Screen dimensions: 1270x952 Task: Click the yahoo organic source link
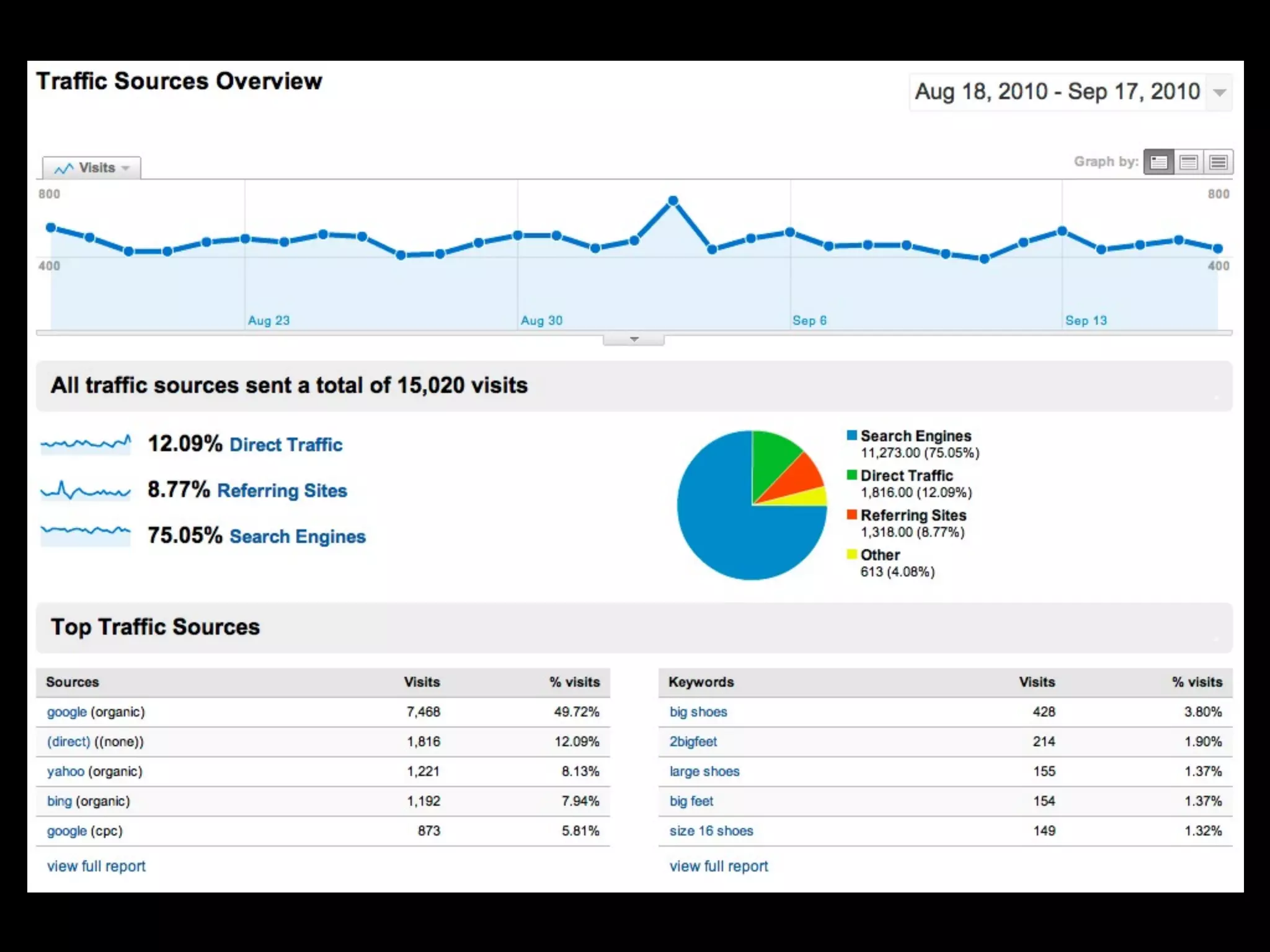[65, 772]
